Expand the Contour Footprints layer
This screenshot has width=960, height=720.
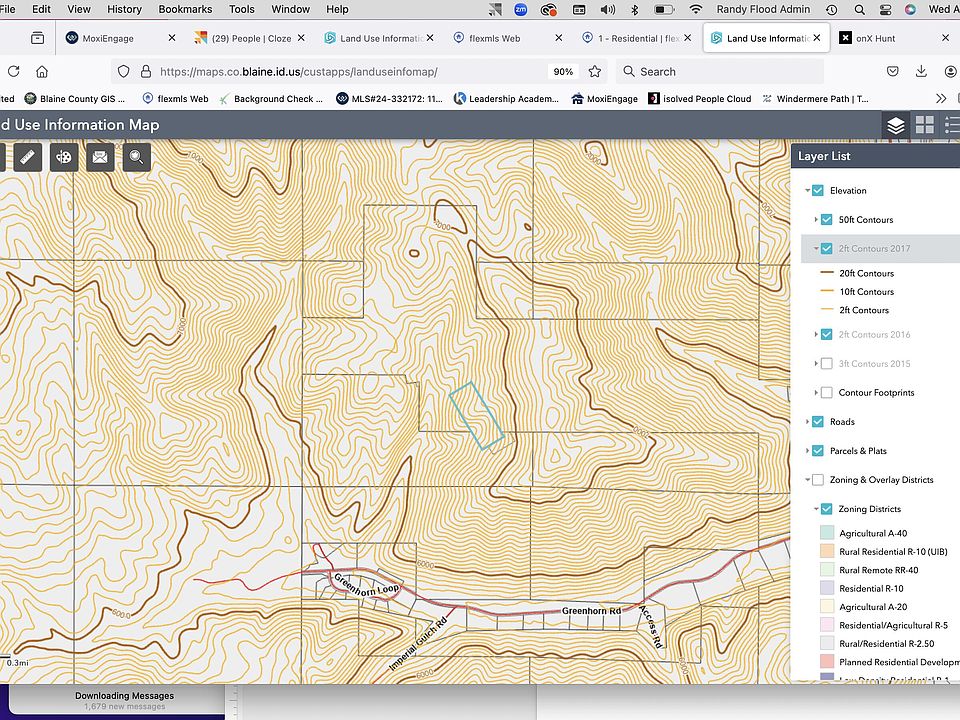[x=816, y=392]
